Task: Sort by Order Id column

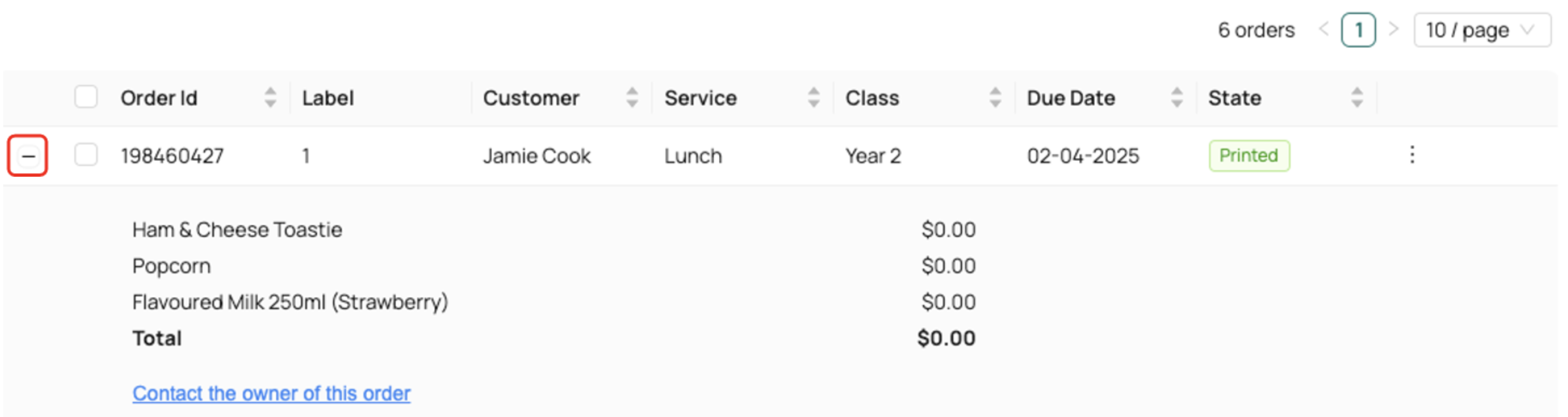Action: click(x=270, y=98)
